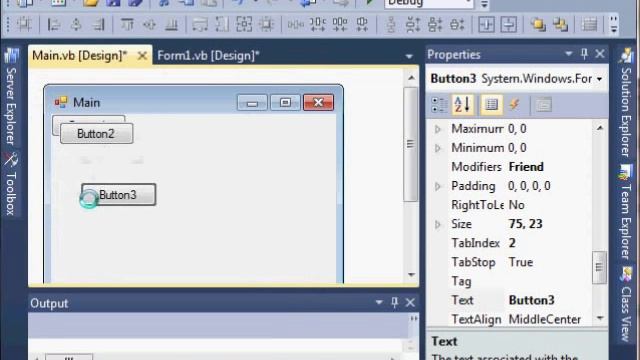Make vertical spacing equal via toolbar icon
The image size is (640, 360).
click(391, 25)
